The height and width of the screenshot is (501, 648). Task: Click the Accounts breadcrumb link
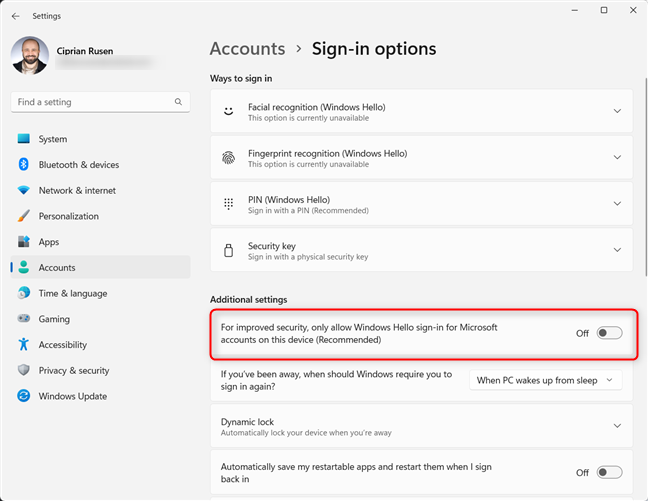tap(247, 48)
